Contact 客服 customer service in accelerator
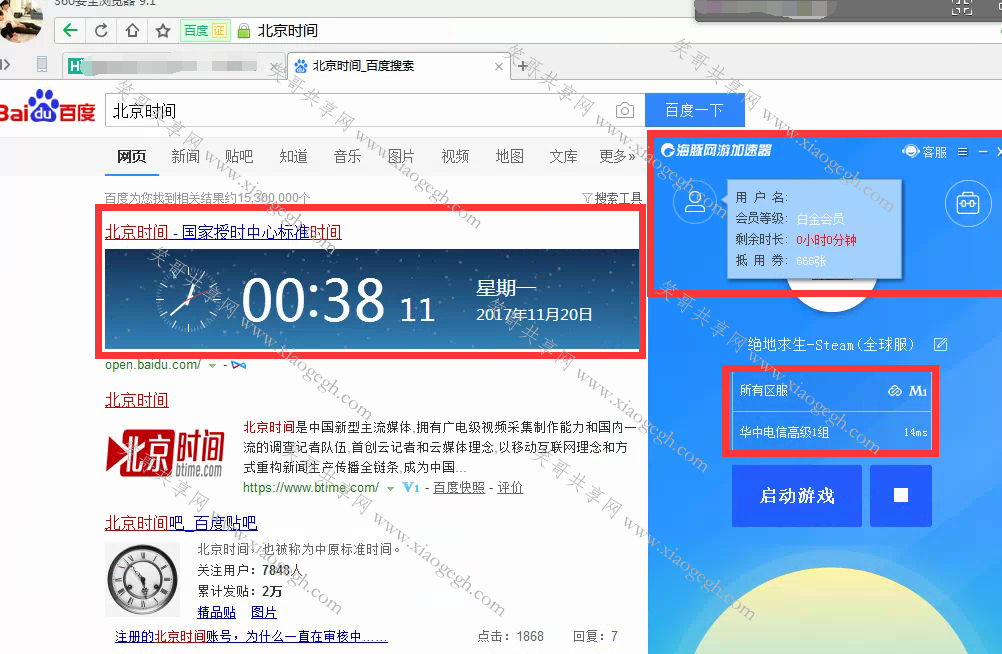The width and height of the screenshot is (1002, 654). pyautogui.click(x=925, y=152)
